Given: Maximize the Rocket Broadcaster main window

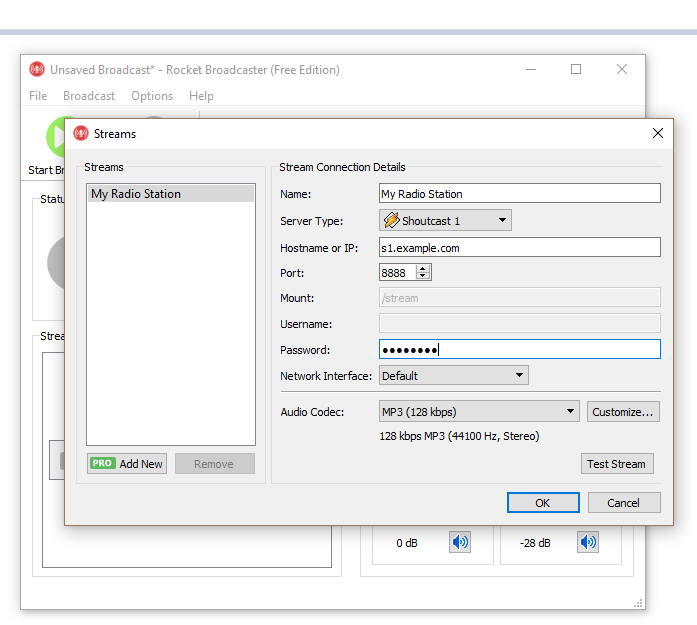Looking at the screenshot, I should [576, 69].
